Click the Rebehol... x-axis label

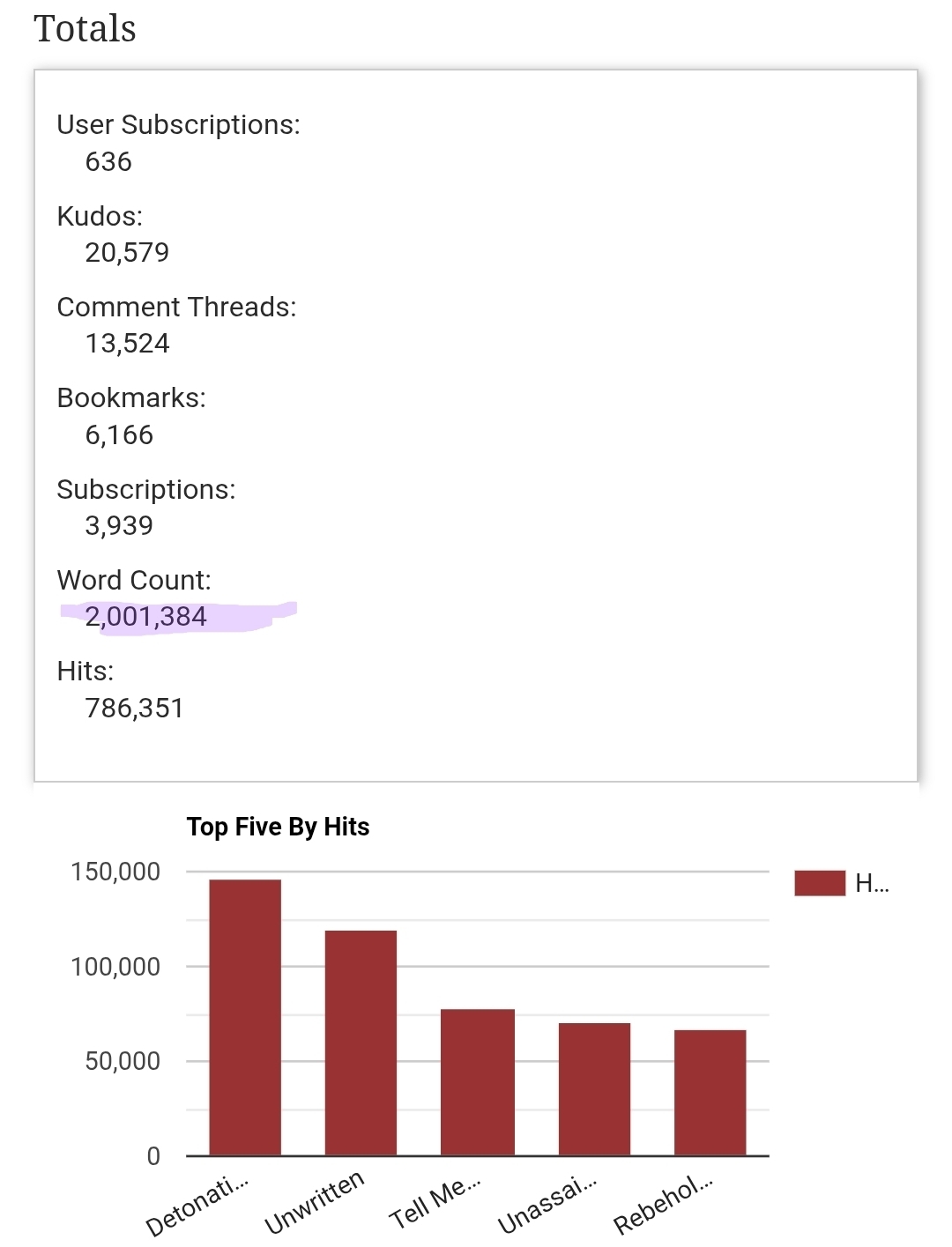[663, 1205]
